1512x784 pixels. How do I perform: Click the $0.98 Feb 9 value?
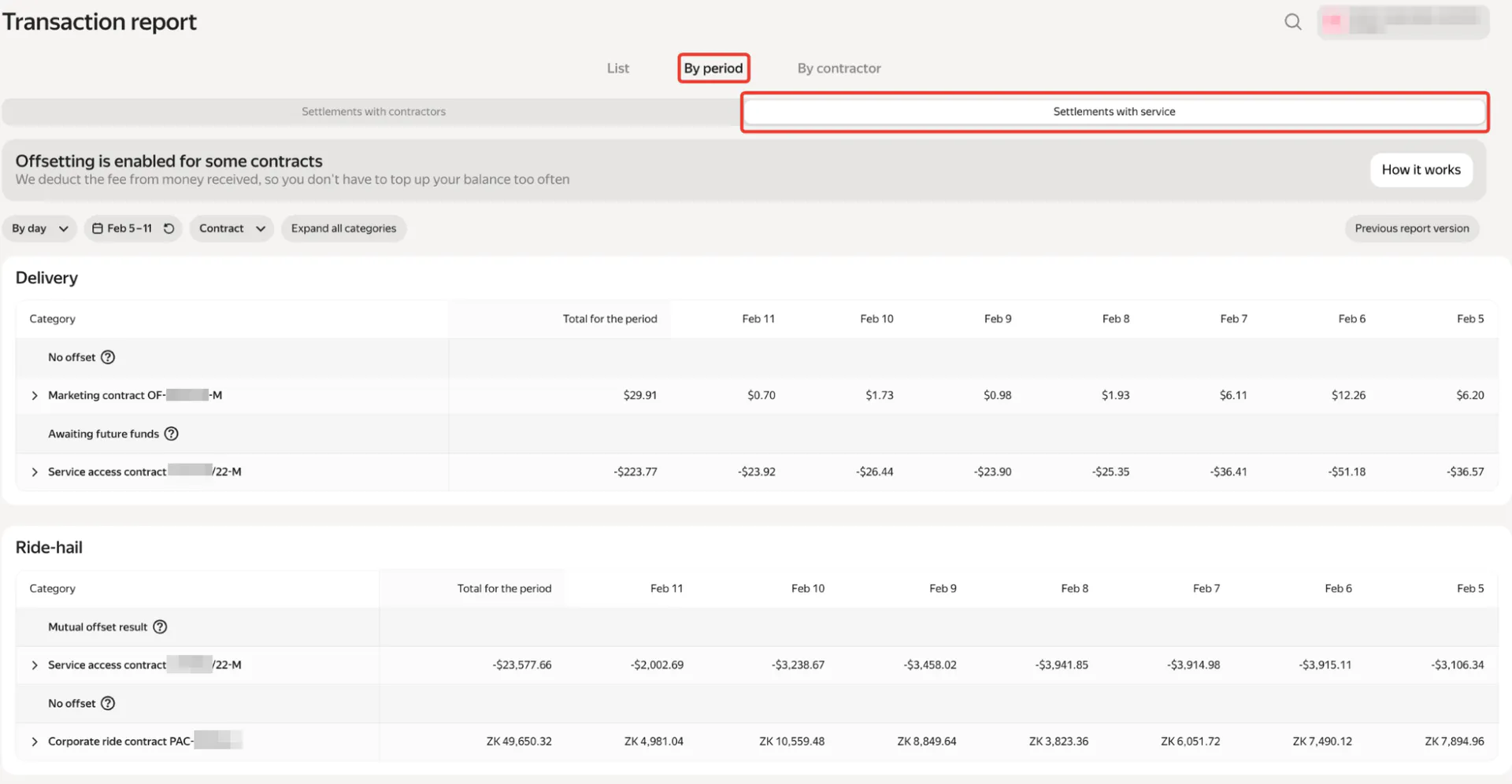997,395
